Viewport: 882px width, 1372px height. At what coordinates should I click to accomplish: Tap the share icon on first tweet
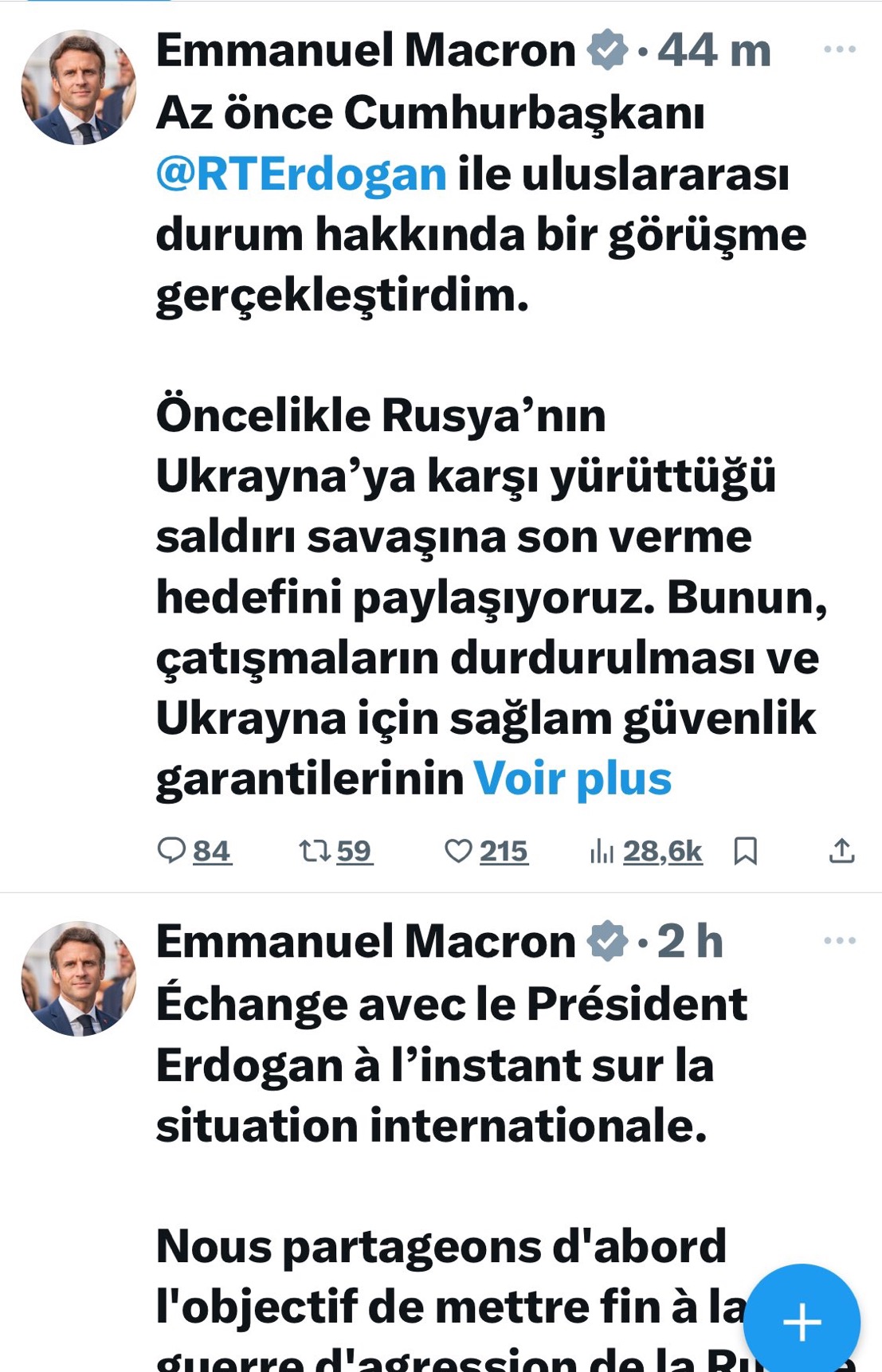[841, 851]
